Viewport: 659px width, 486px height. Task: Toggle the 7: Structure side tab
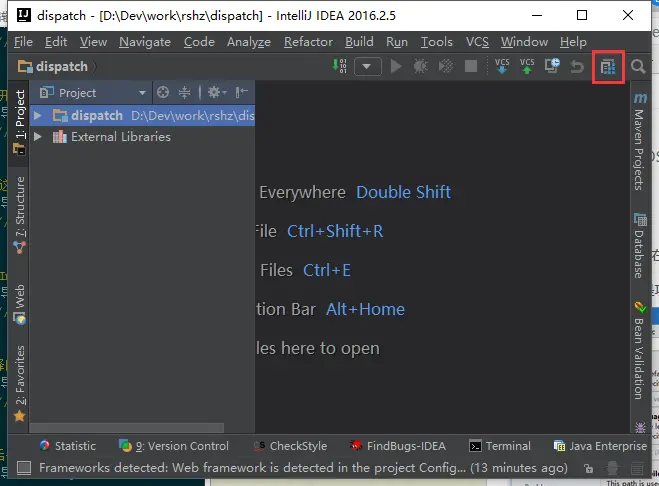19,215
